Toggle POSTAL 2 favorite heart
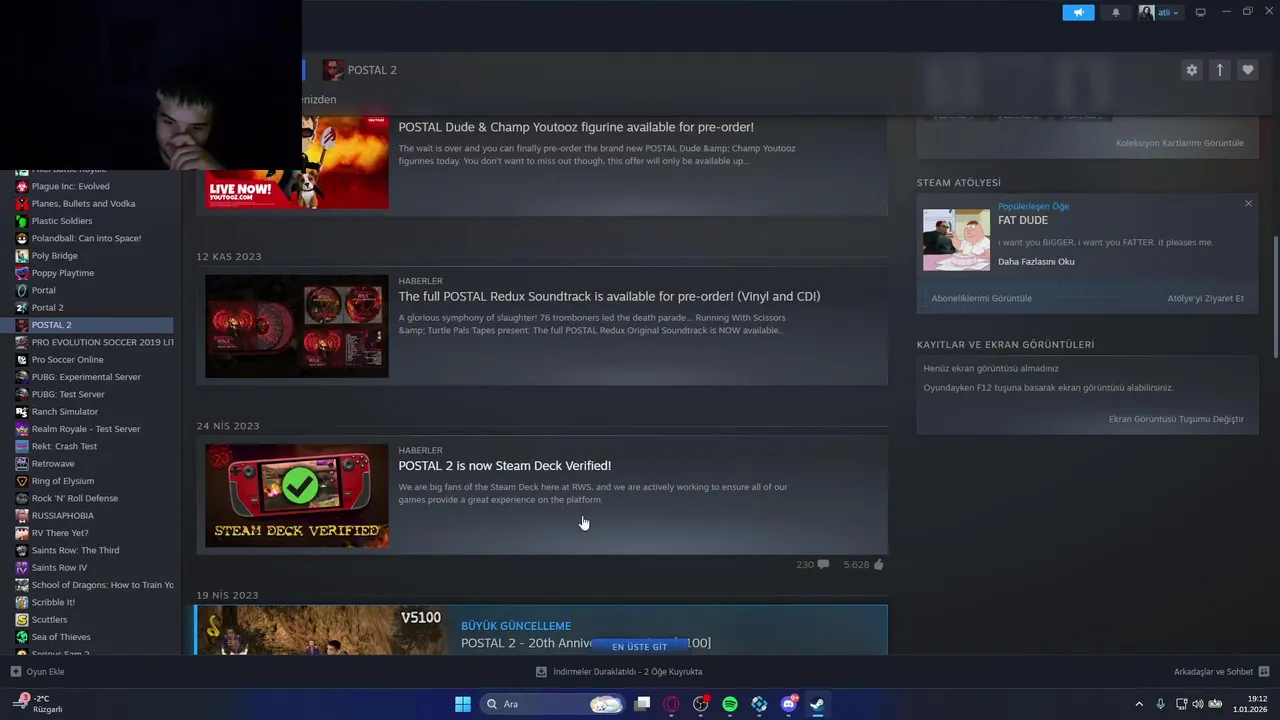 tap(1247, 70)
